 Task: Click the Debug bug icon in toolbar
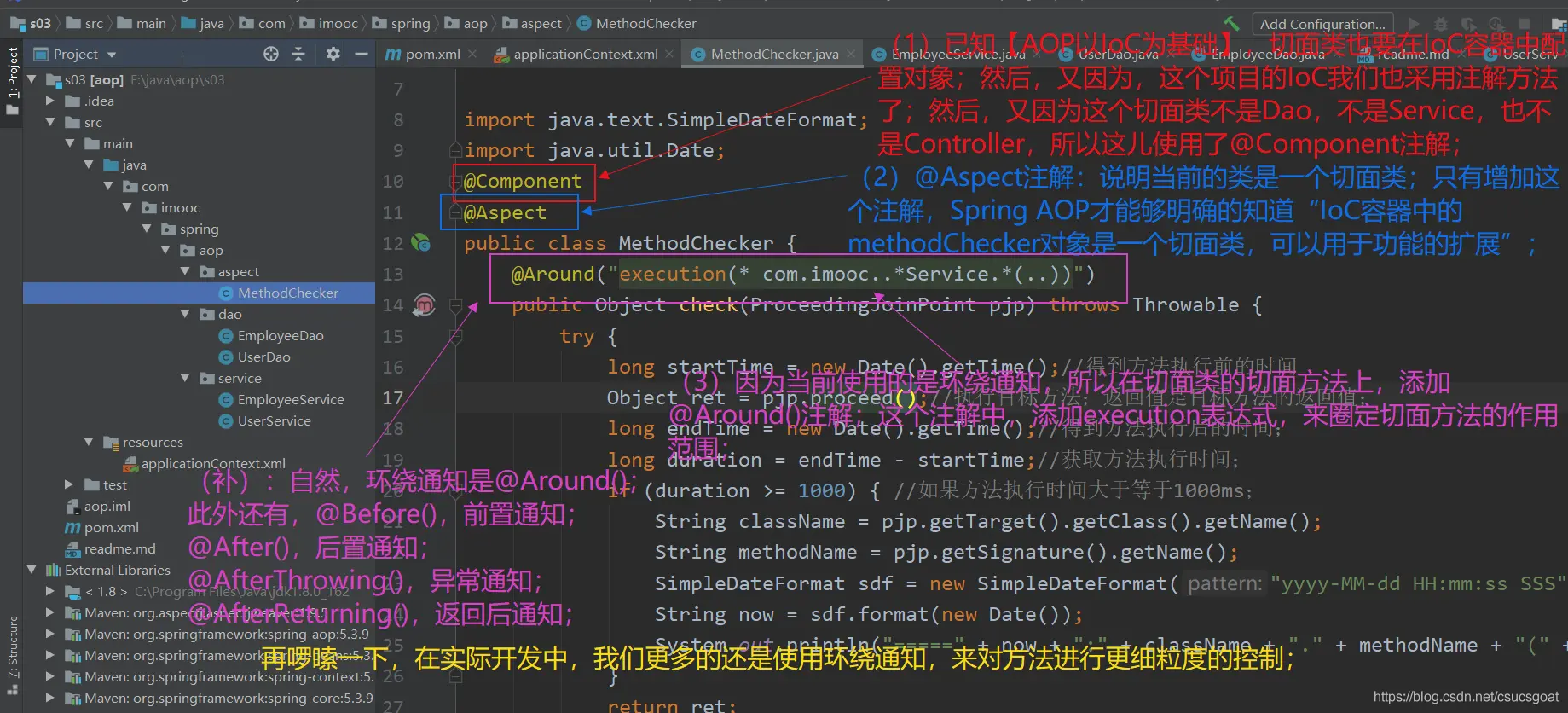click(1440, 24)
